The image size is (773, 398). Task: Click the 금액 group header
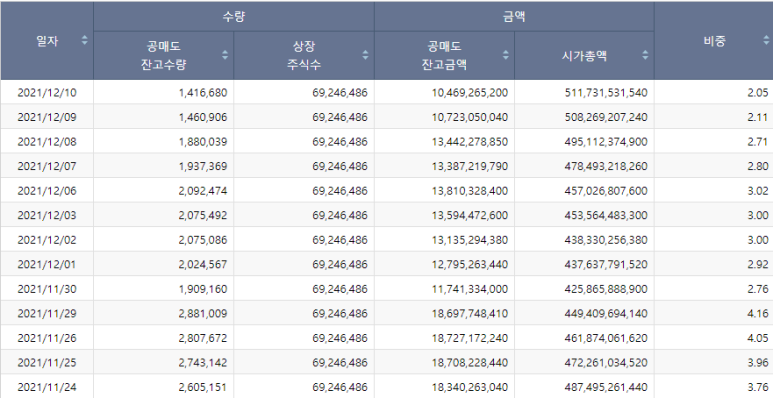point(514,16)
